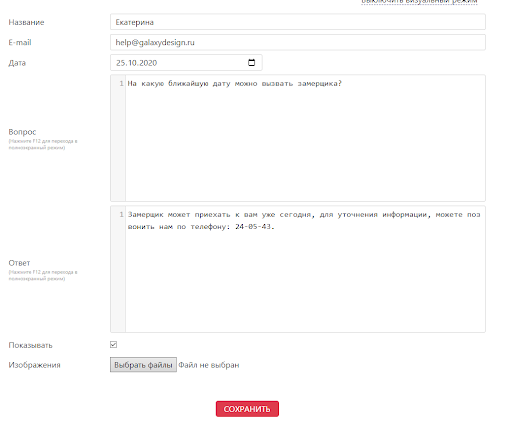This screenshot has width=512, height=423.
Task: Click the Вопрос field label
Action: point(22,132)
